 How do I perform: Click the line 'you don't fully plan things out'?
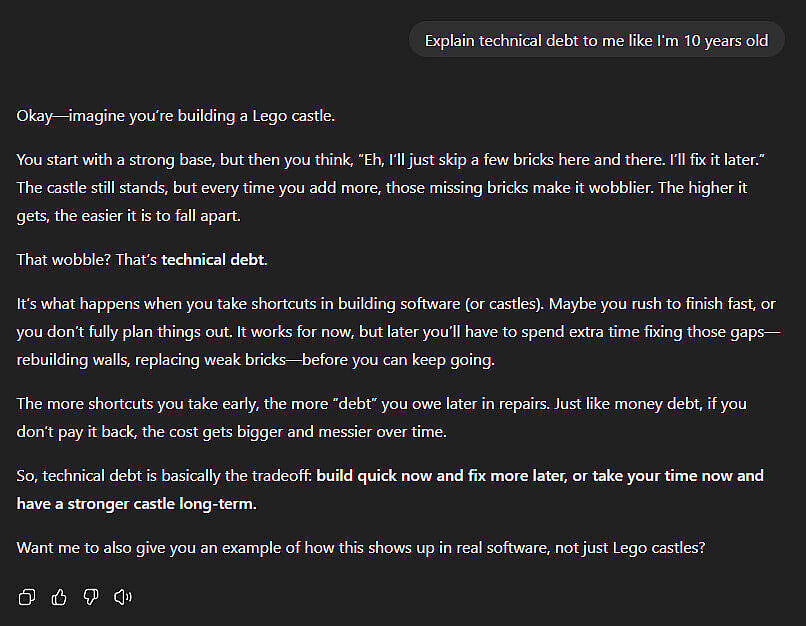[124, 332]
